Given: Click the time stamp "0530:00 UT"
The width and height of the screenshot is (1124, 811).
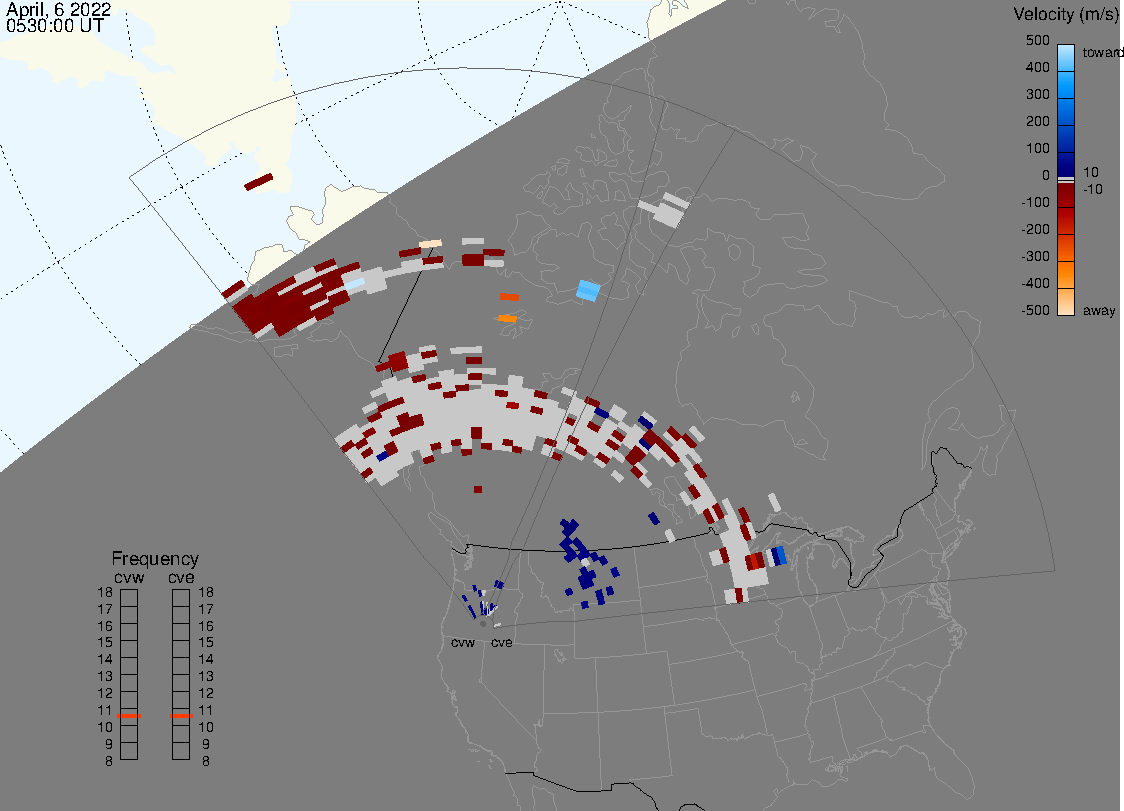Looking at the screenshot, I should pyautogui.click(x=55, y=26).
